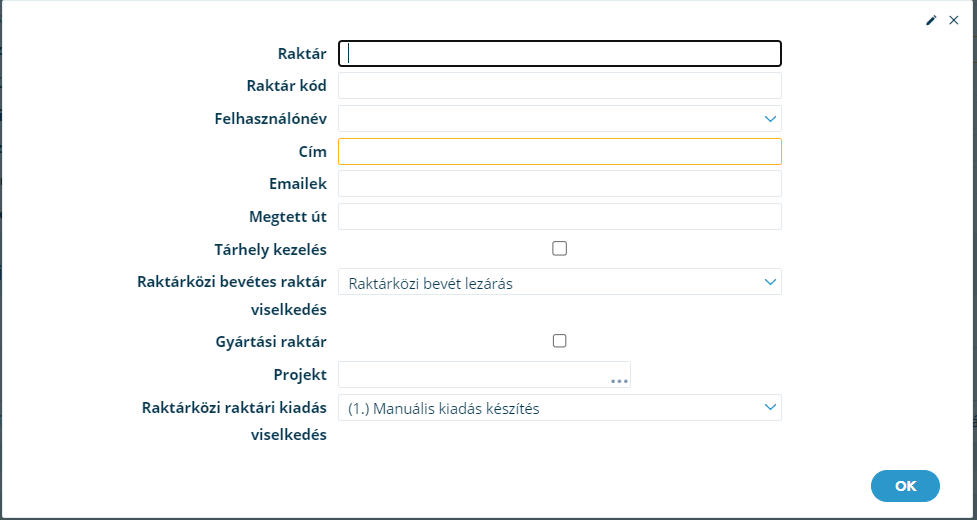
Task: Activate the Megtett út input field
Action: [560, 216]
